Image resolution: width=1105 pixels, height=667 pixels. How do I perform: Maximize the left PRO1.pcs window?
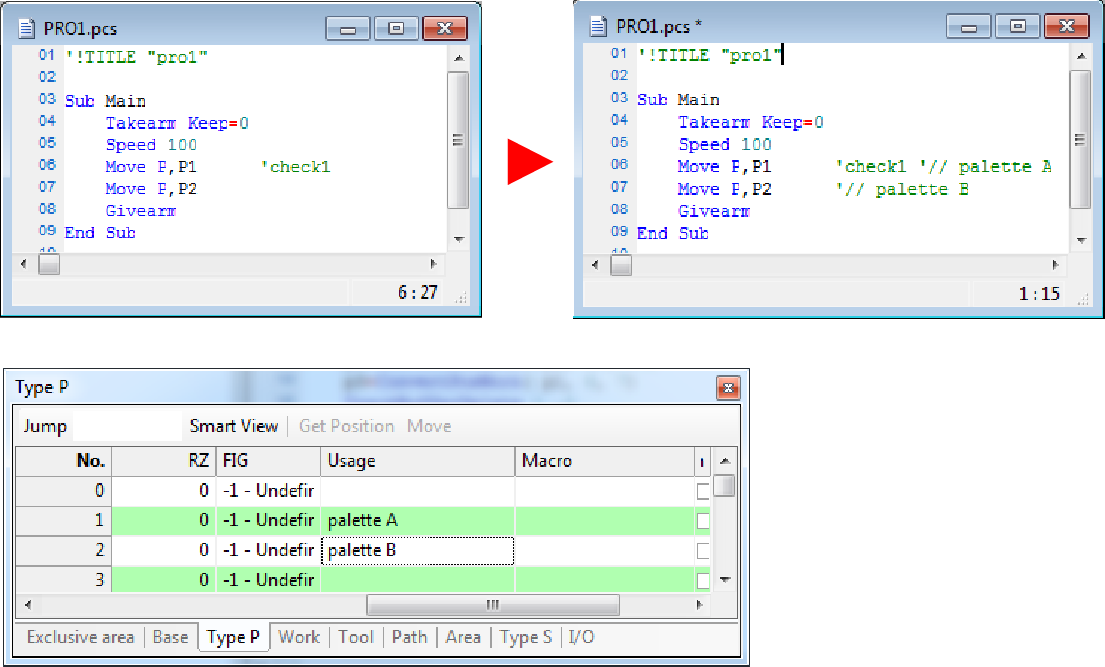pos(396,28)
